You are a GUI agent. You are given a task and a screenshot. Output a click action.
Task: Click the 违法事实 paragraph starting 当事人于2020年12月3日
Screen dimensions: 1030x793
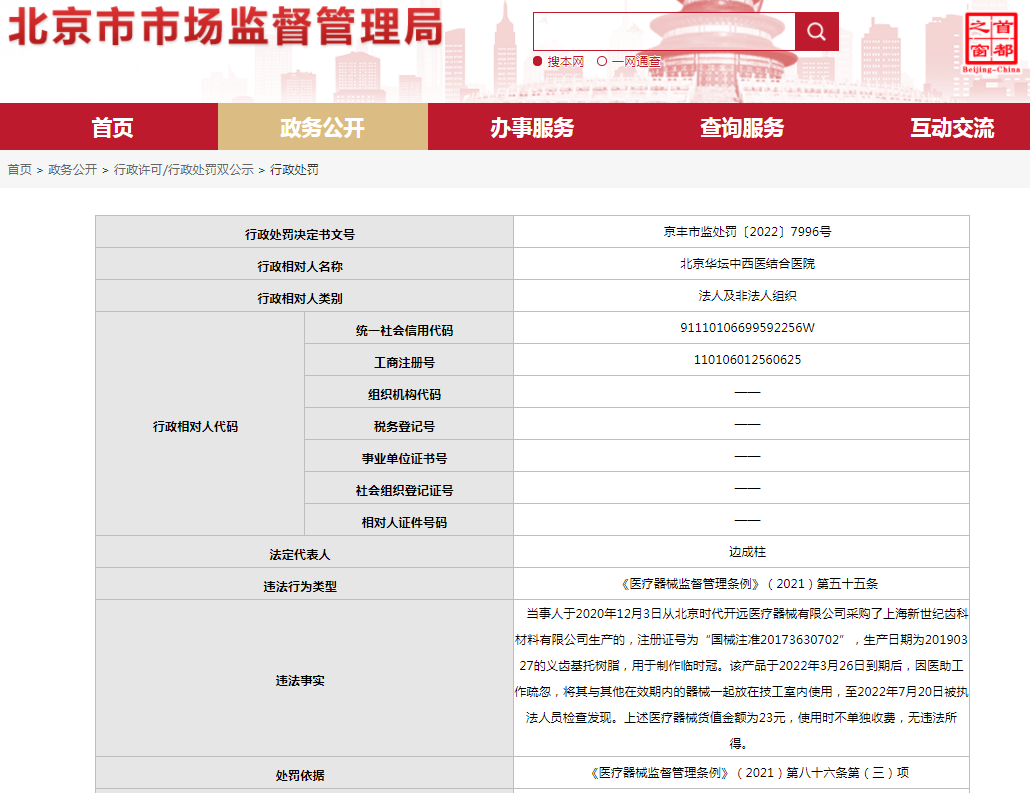(741, 678)
